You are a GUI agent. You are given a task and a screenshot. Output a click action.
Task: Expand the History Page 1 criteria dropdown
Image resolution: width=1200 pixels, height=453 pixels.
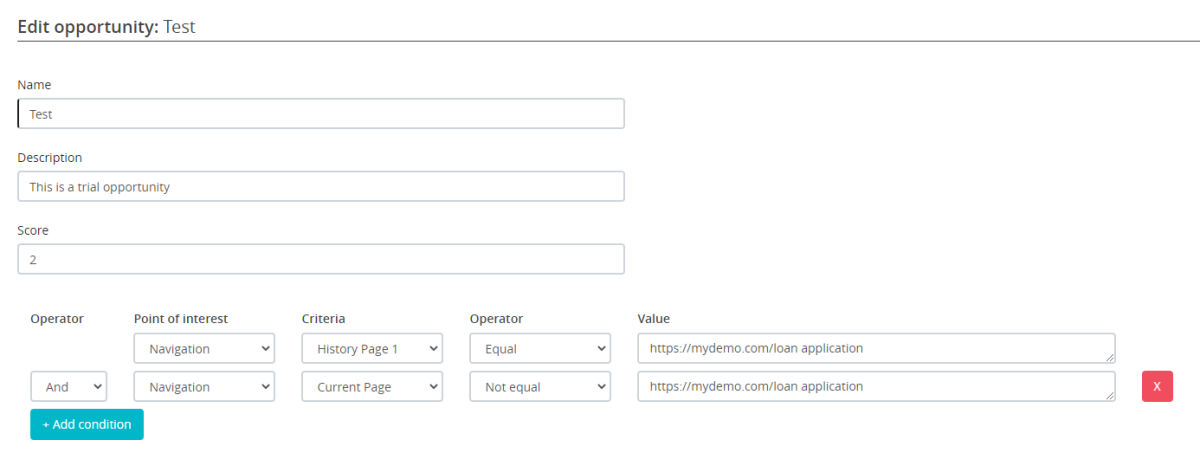pyautogui.click(x=372, y=349)
